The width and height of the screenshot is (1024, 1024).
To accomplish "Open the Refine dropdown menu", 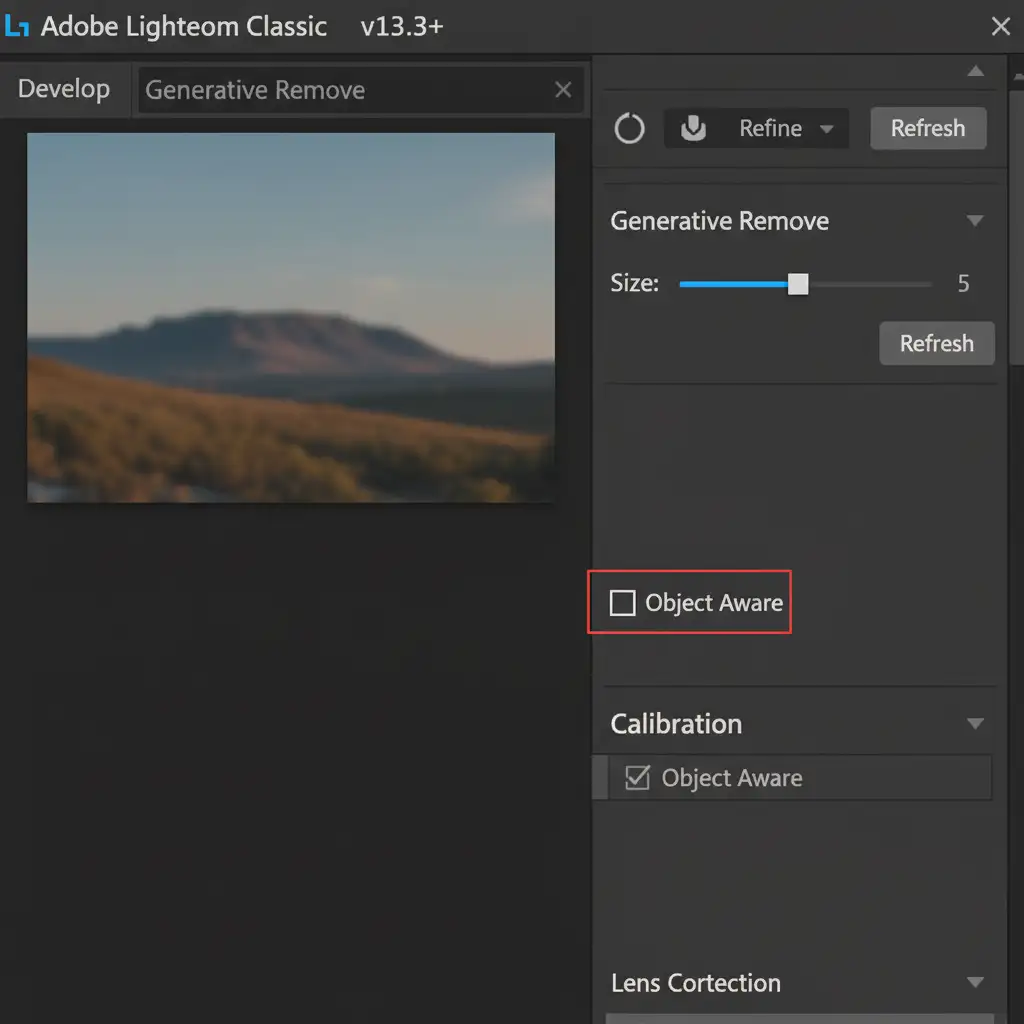I will [826, 129].
